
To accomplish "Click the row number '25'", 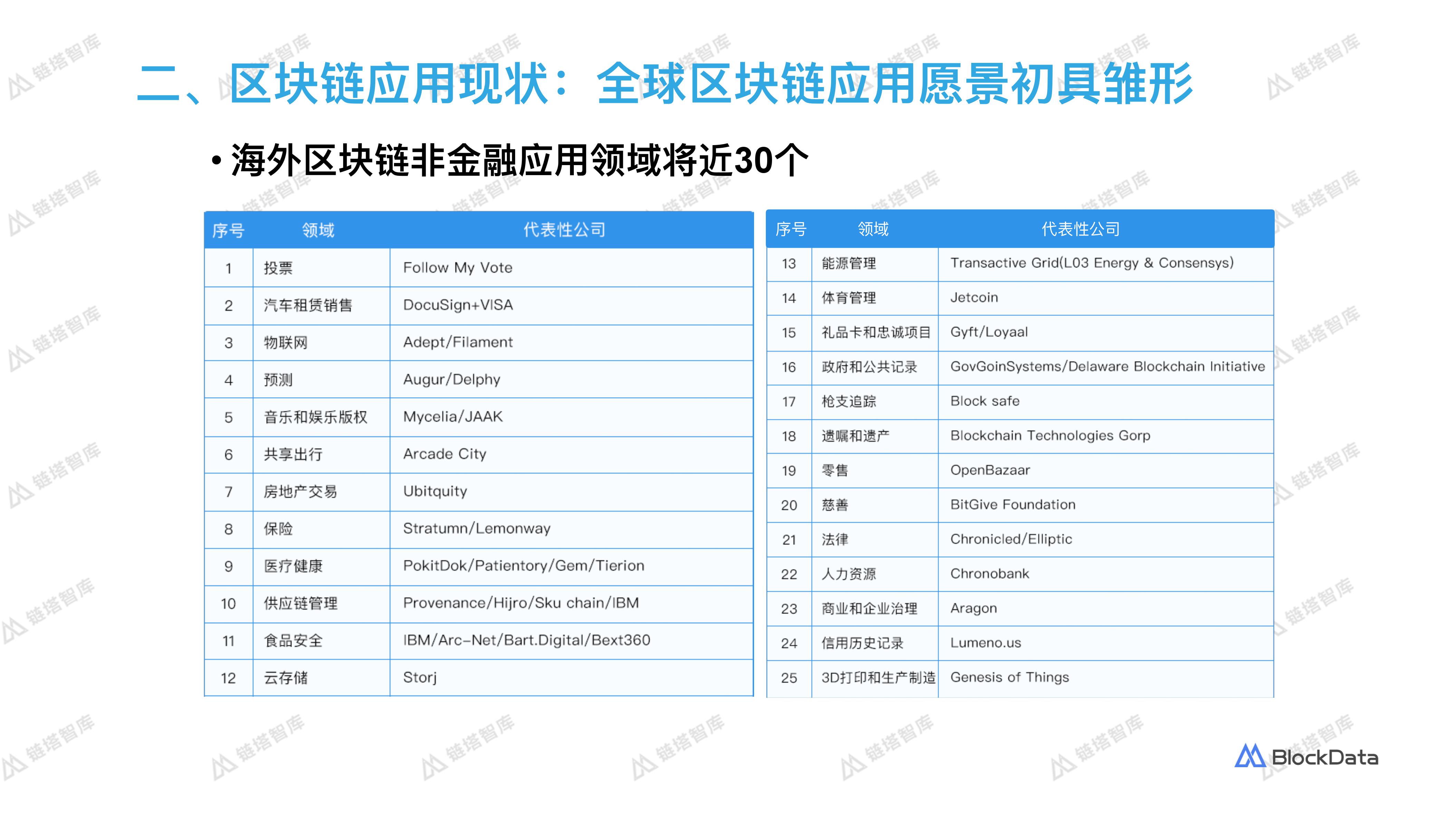I will tap(789, 678).
